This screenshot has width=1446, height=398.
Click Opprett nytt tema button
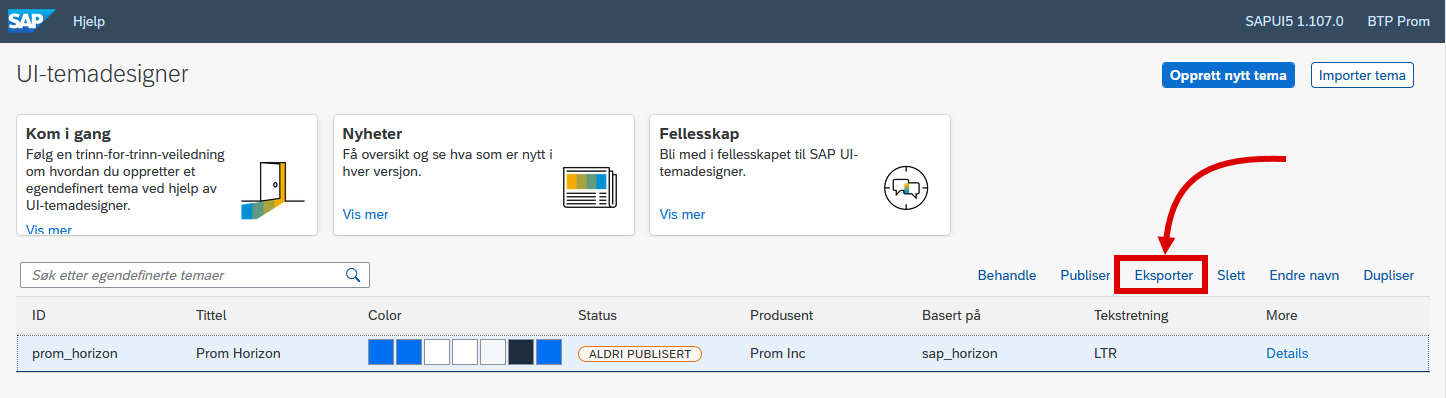pyautogui.click(x=1228, y=75)
